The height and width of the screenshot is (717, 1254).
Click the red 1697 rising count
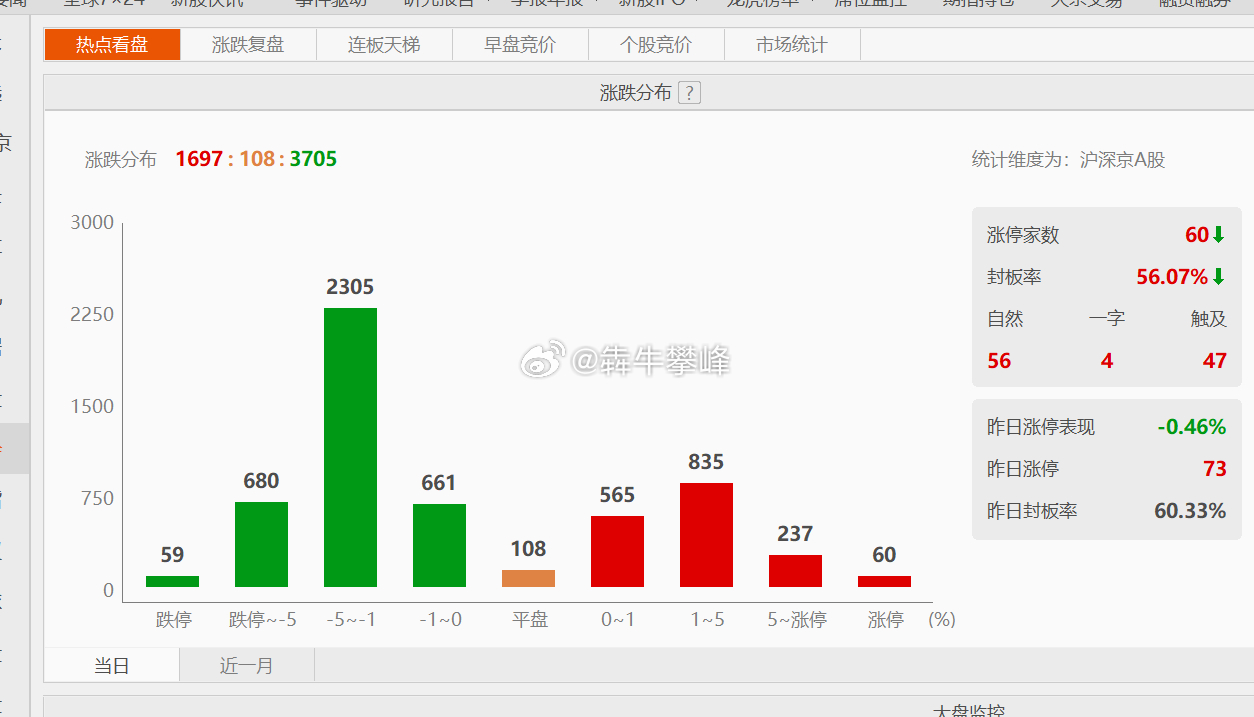click(x=199, y=159)
